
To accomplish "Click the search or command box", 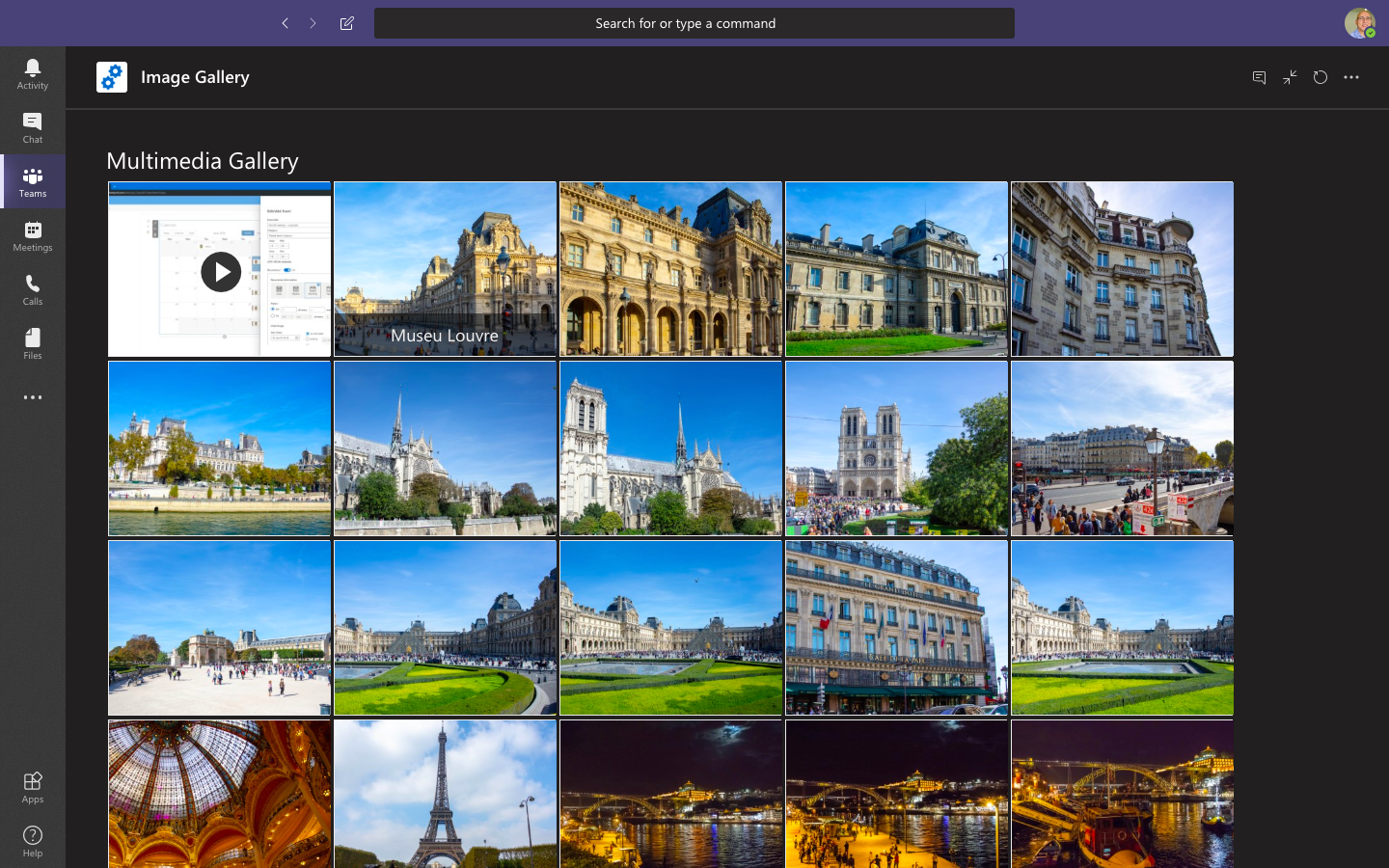I will (x=694, y=23).
